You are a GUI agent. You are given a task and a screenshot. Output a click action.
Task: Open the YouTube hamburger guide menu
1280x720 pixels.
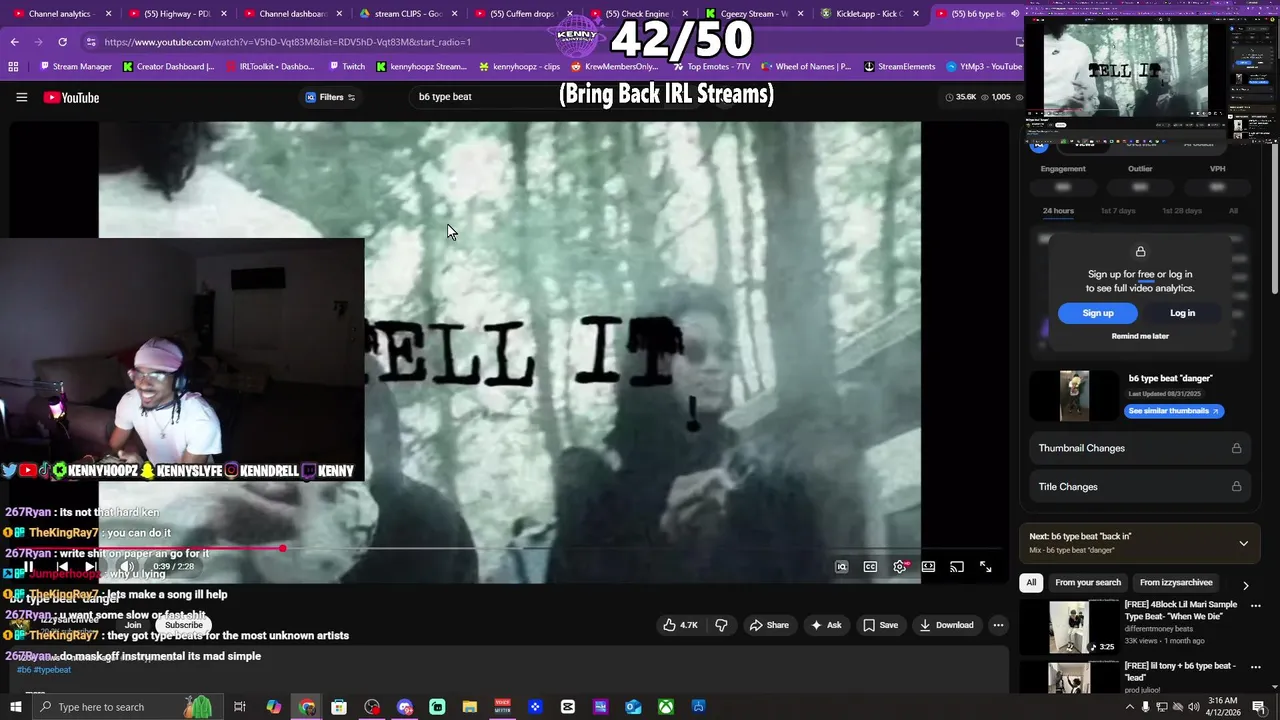21,97
